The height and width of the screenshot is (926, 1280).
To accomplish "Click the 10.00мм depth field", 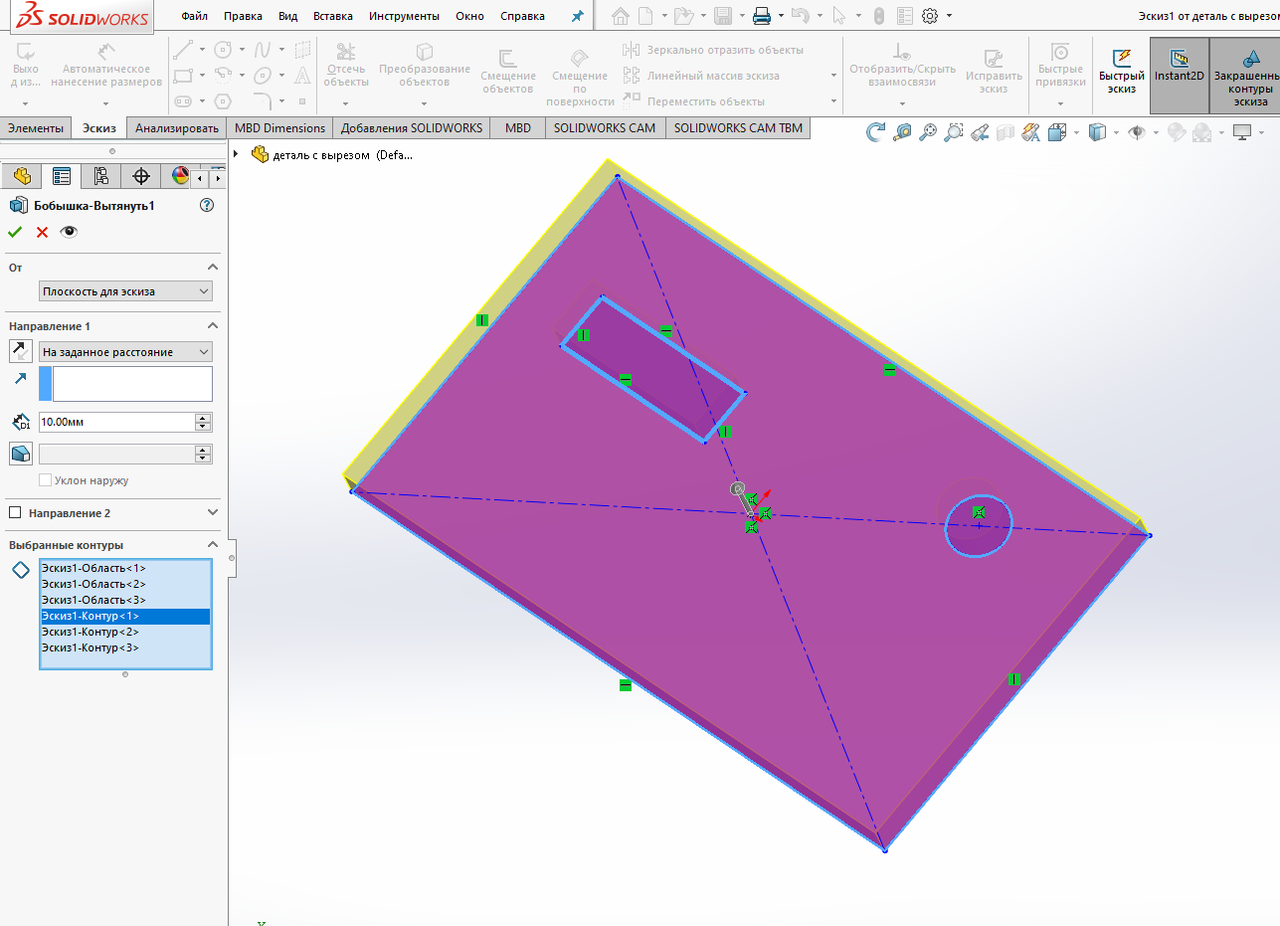I will [117, 422].
